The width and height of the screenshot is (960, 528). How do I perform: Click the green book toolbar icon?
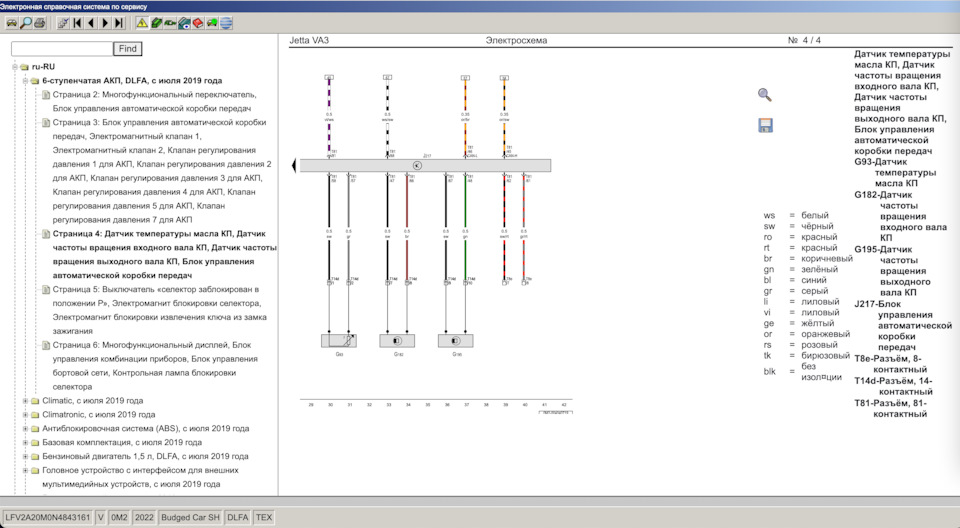pyautogui.click(x=156, y=23)
